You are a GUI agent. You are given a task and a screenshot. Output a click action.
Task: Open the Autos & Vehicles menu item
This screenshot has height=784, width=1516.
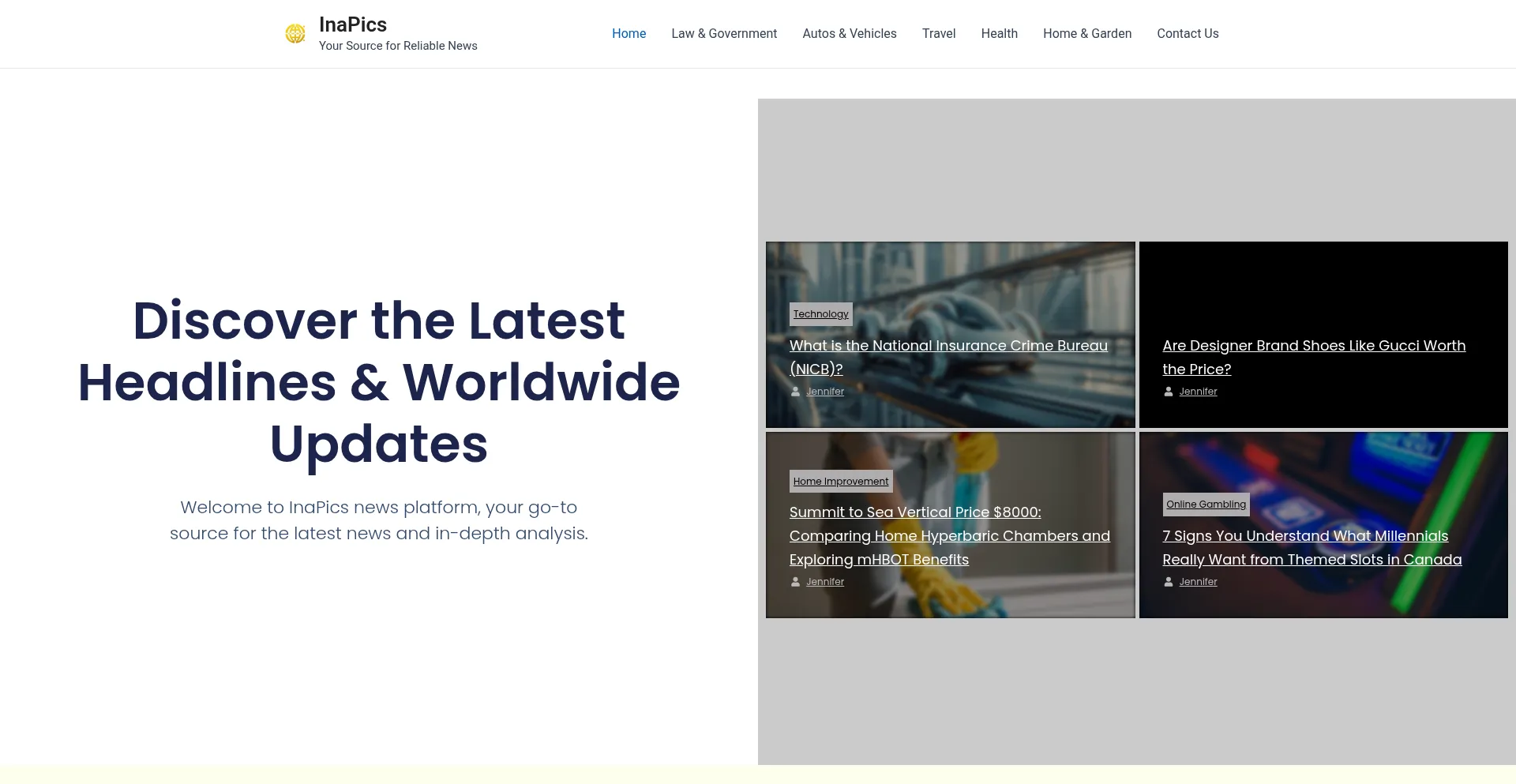pyautogui.click(x=849, y=34)
